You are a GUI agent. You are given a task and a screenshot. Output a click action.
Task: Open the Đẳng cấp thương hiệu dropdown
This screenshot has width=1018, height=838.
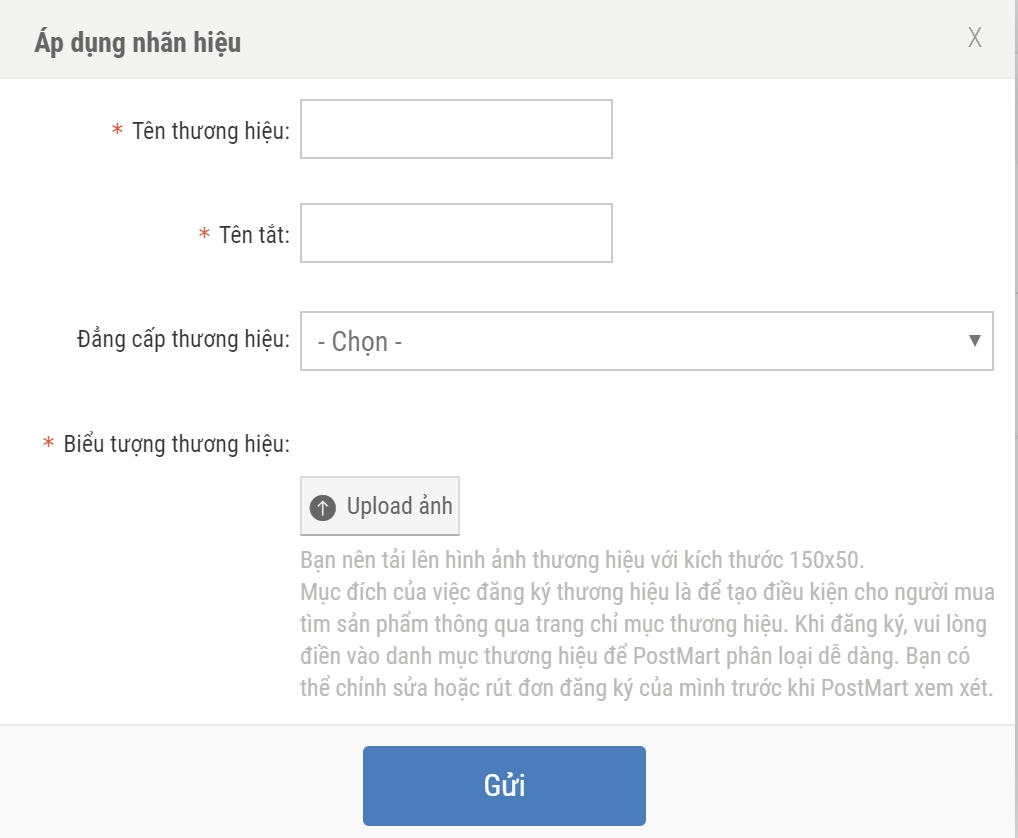click(x=646, y=341)
